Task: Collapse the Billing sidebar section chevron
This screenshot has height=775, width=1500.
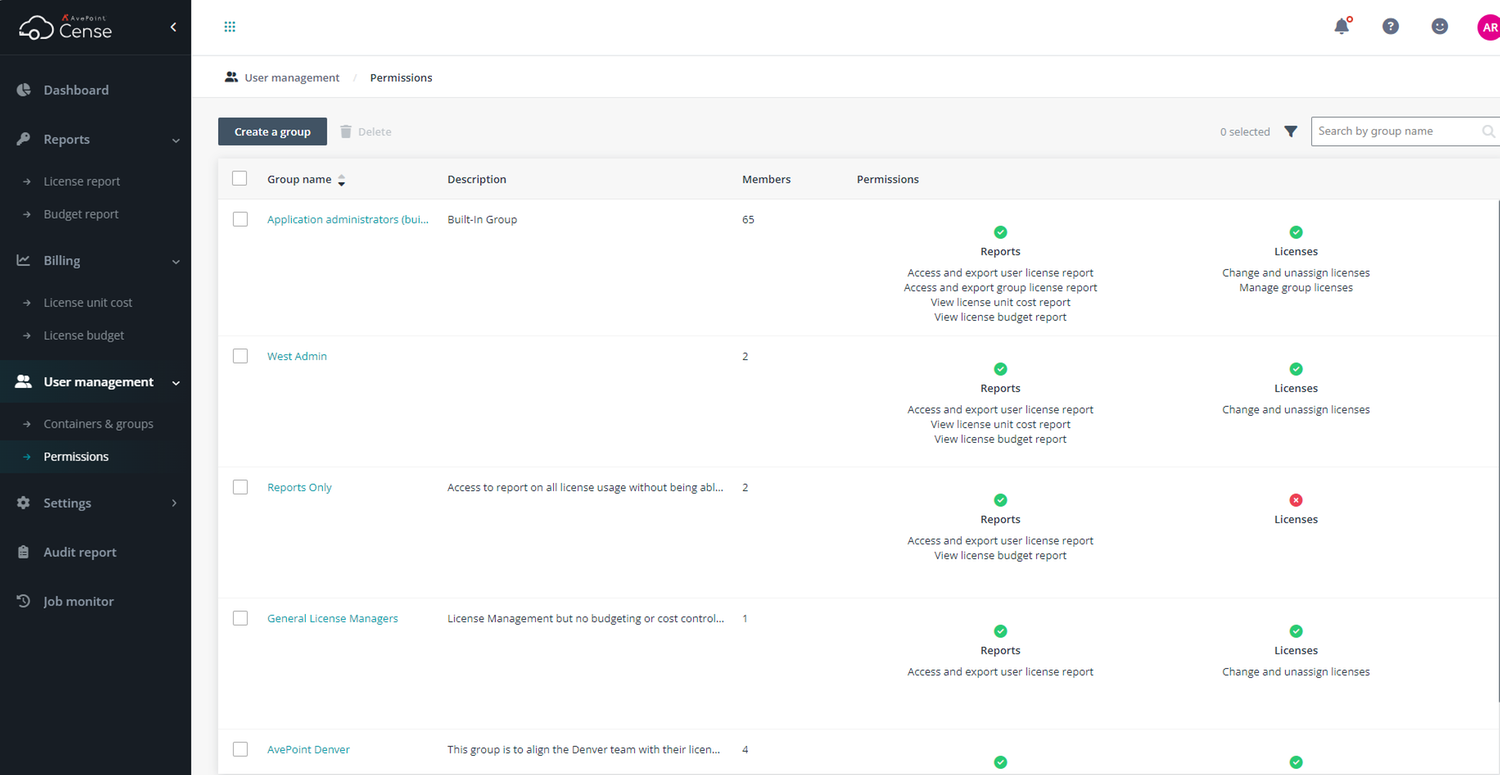Action: click(176, 261)
